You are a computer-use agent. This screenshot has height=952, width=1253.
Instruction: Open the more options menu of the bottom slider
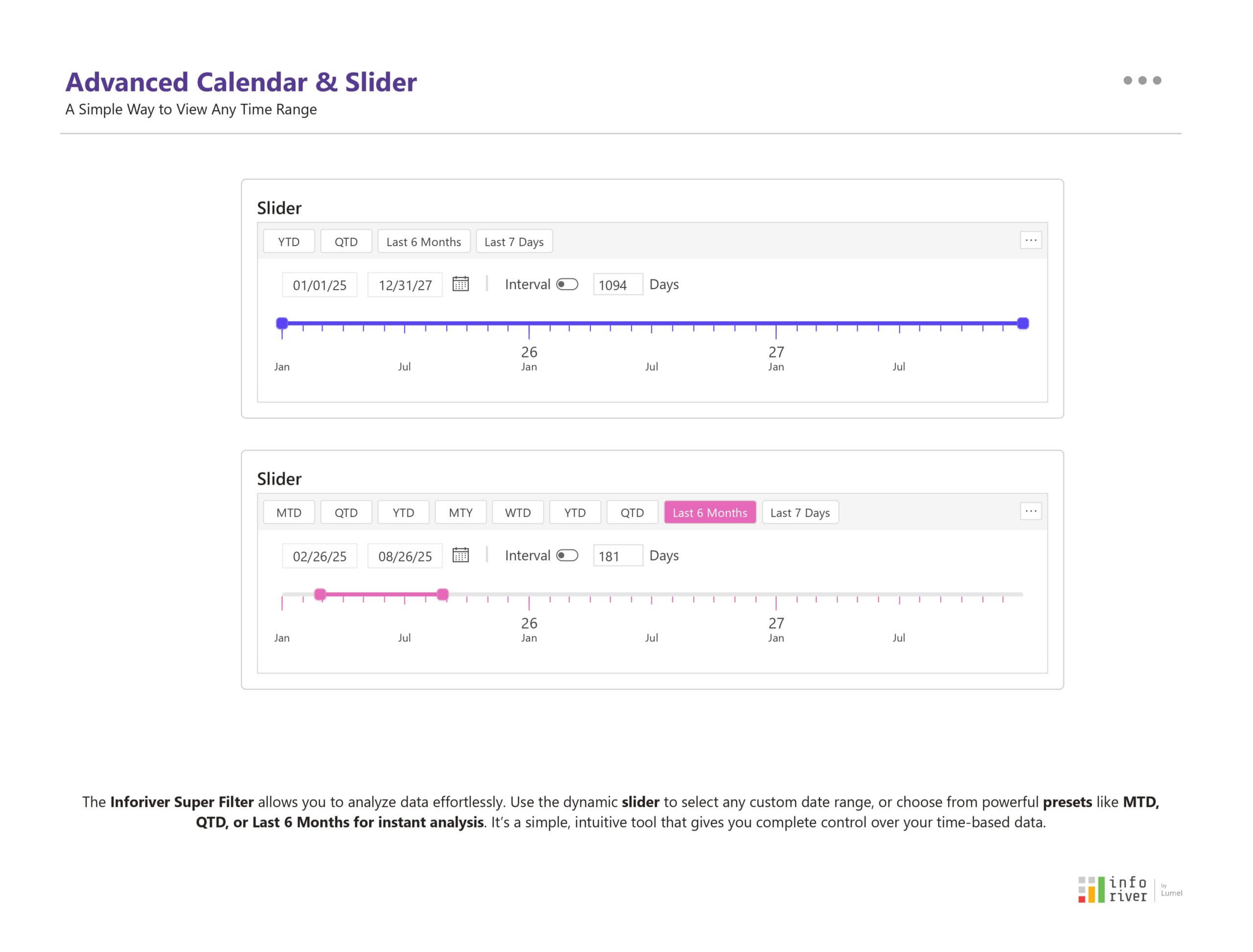pyautogui.click(x=1031, y=511)
